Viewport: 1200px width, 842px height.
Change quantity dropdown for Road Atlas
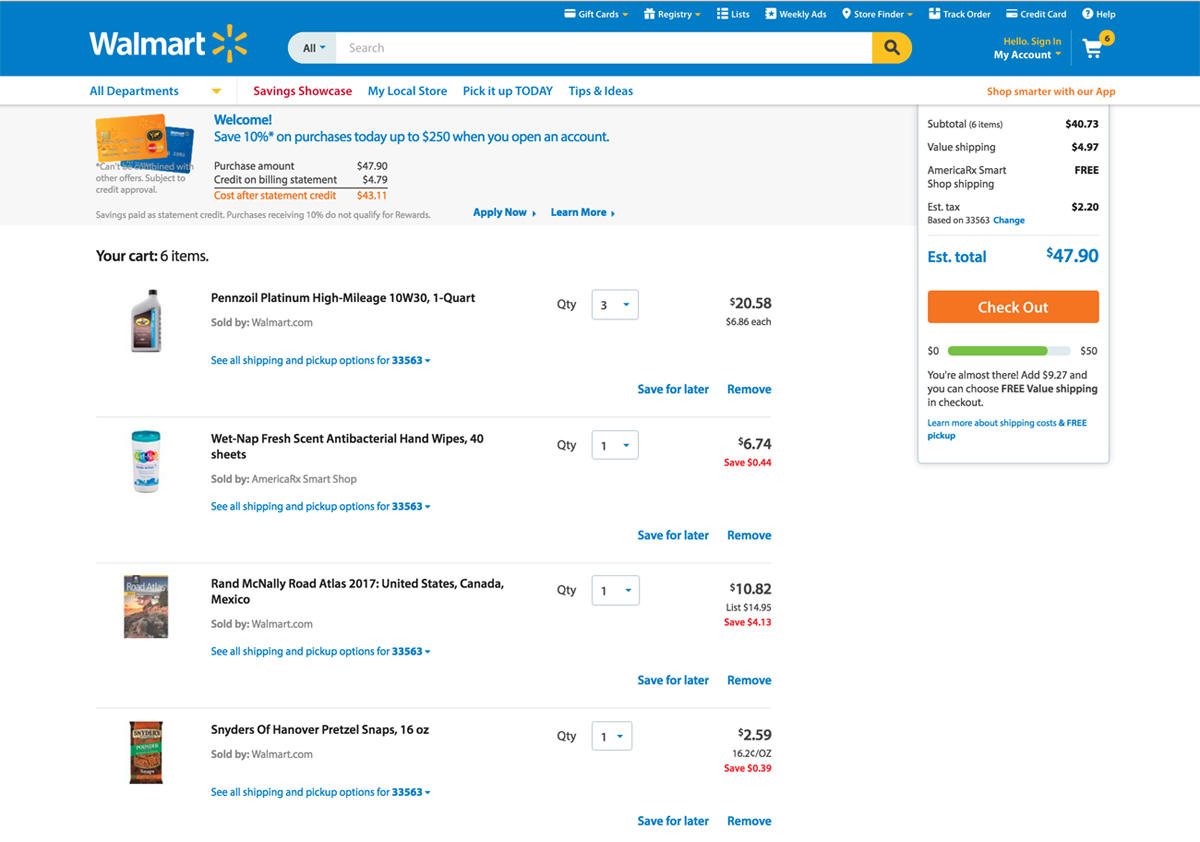click(x=615, y=590)
